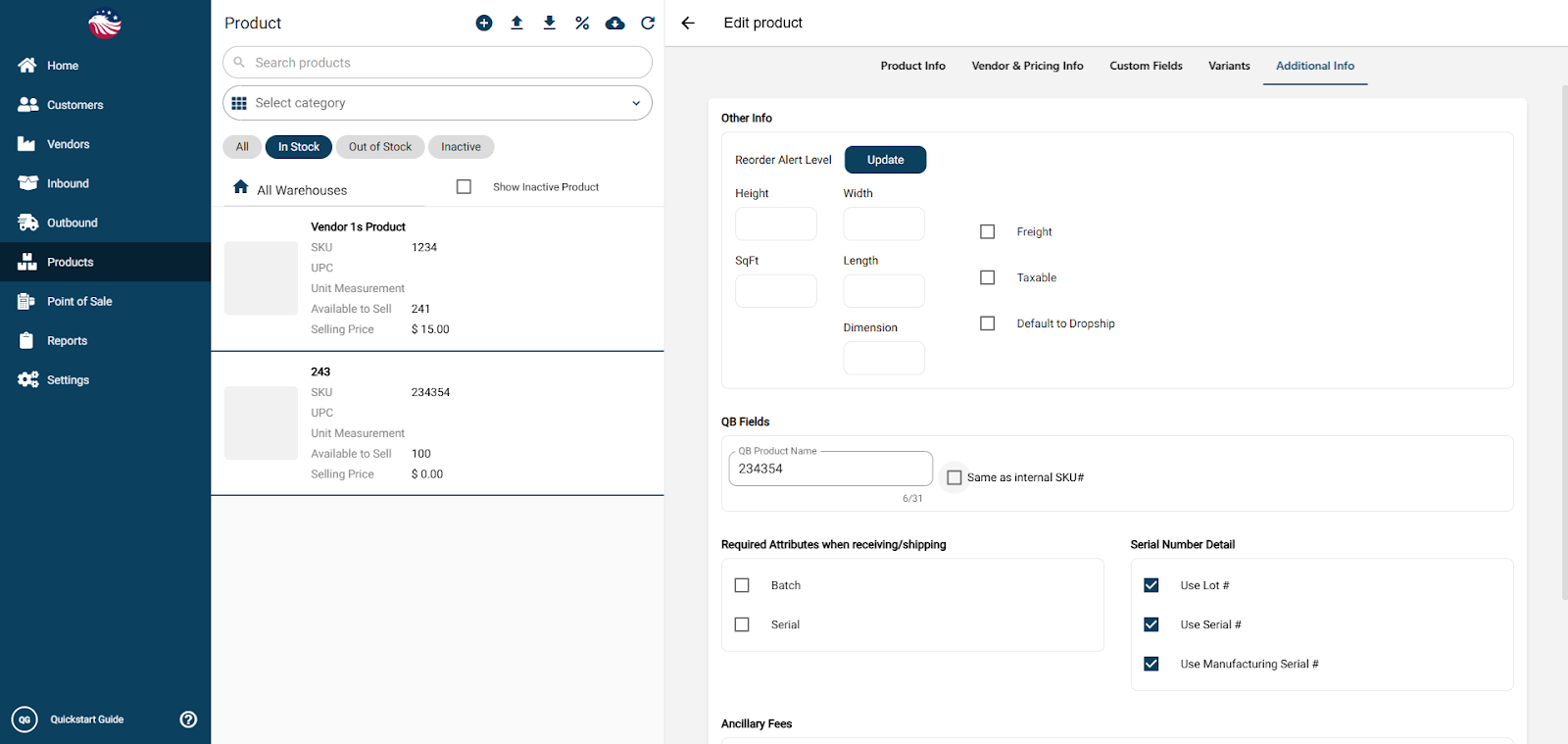
Task: Switch to the Variants tab
Action: [x=1229, y=66]
